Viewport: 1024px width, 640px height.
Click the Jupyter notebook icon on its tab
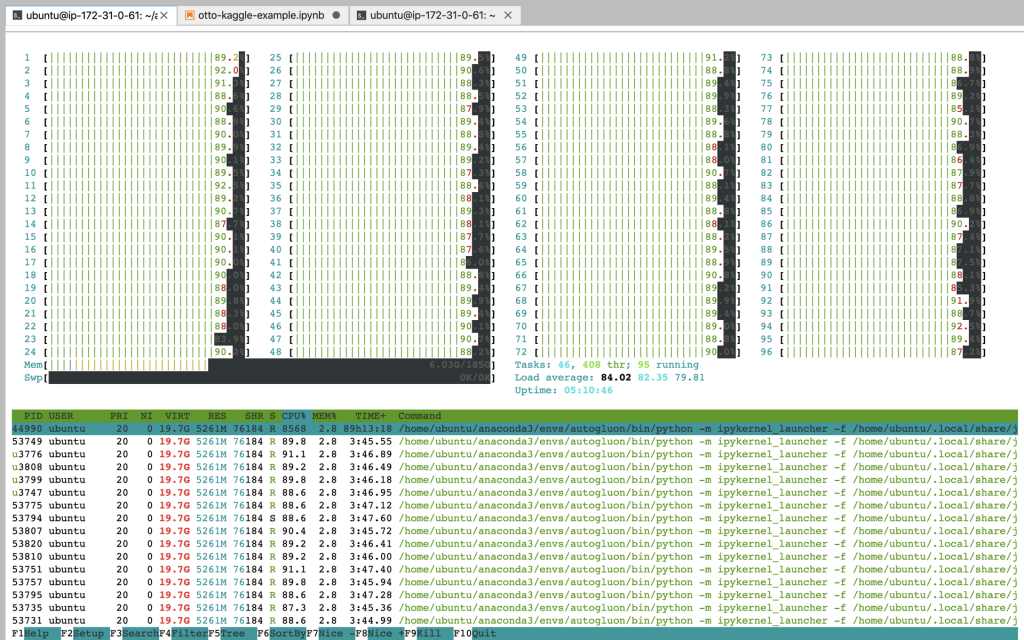point(190,15)
